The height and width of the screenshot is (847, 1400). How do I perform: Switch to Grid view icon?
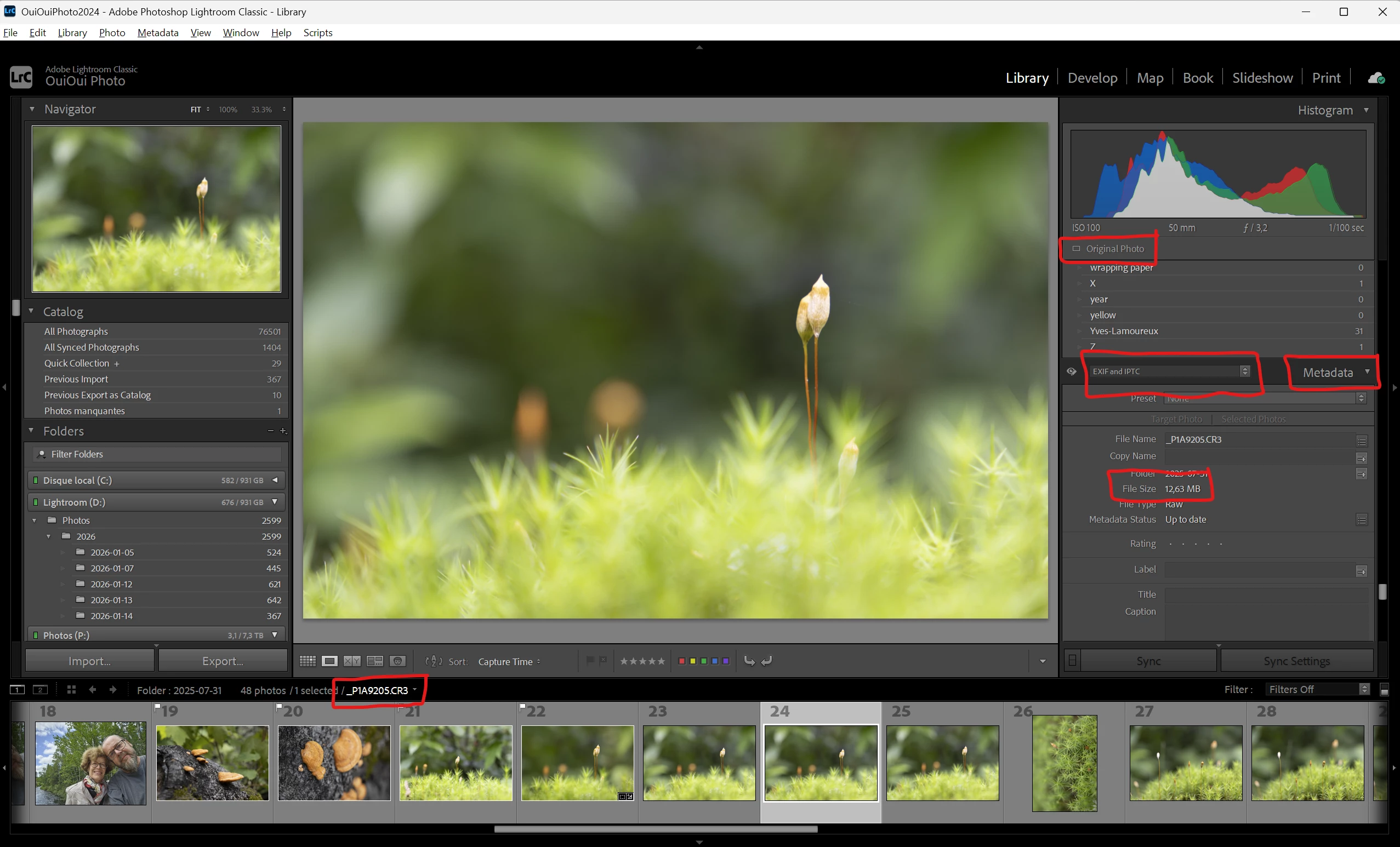click(x=308, y=661)
